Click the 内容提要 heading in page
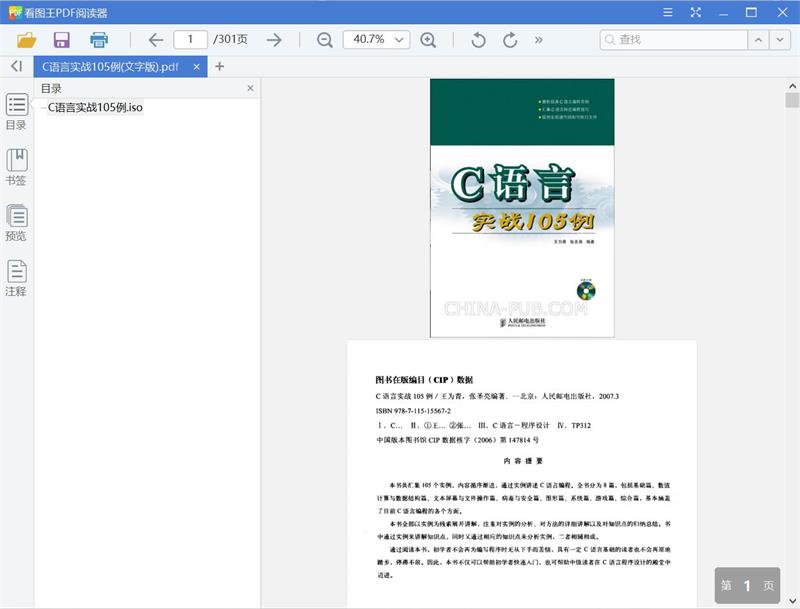The width and height of the screenshot is (800, 609). 523,461
